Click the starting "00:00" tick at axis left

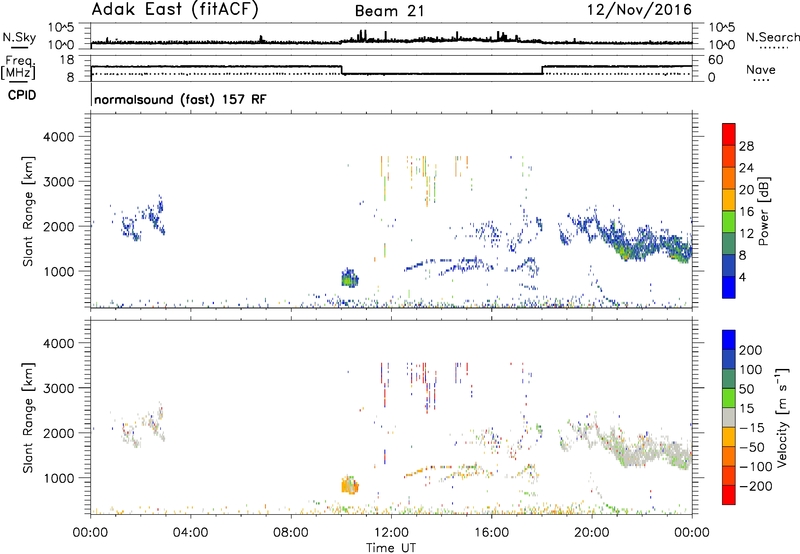(x=90, y=533)
